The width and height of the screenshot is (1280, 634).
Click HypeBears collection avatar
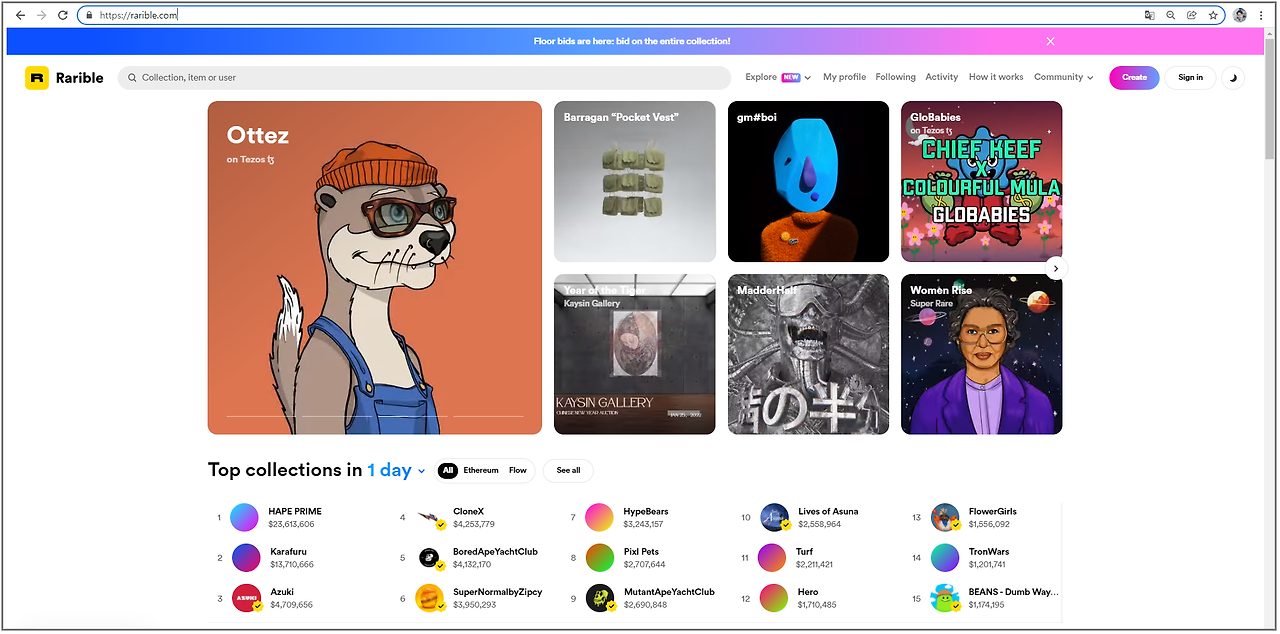(600, 517)
